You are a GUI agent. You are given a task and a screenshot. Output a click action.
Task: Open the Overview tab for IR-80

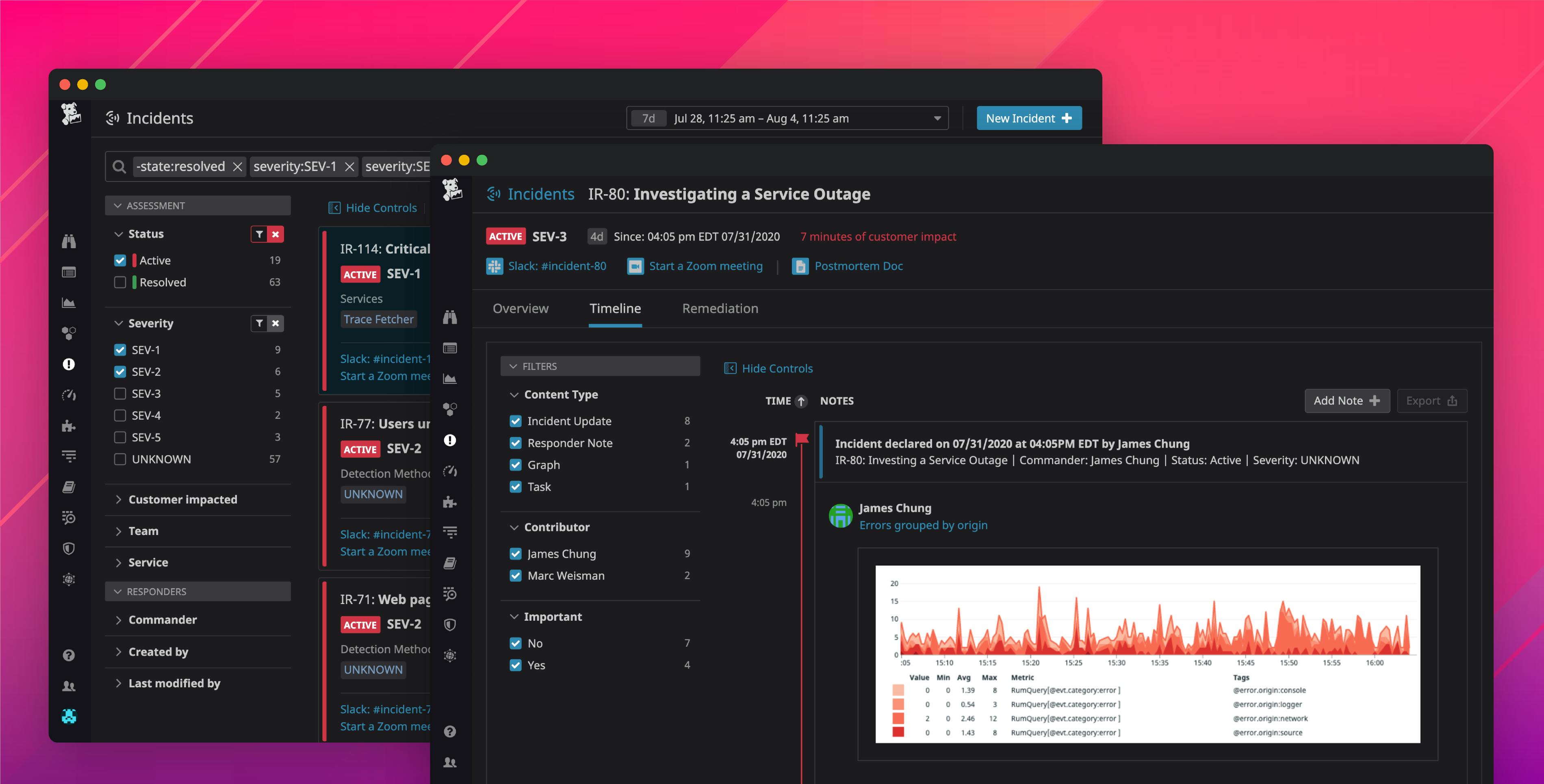520,309
